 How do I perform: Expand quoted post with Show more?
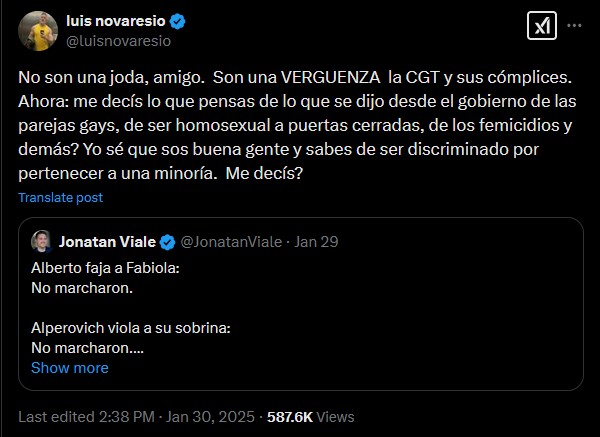[x=69, y=368]
